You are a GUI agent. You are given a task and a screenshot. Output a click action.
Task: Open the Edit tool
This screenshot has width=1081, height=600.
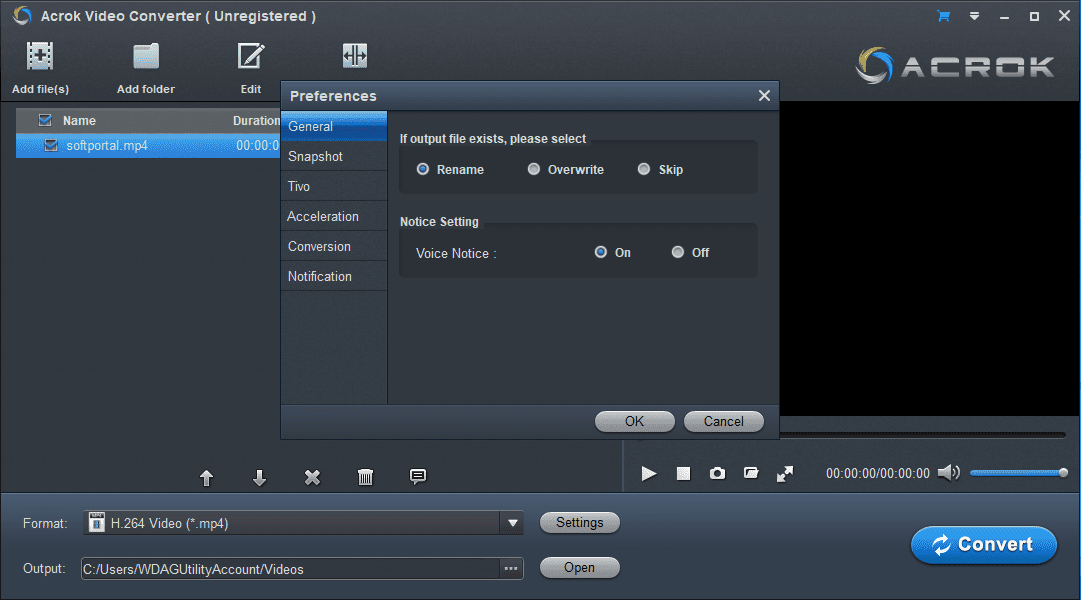click(x=251, y=57)
